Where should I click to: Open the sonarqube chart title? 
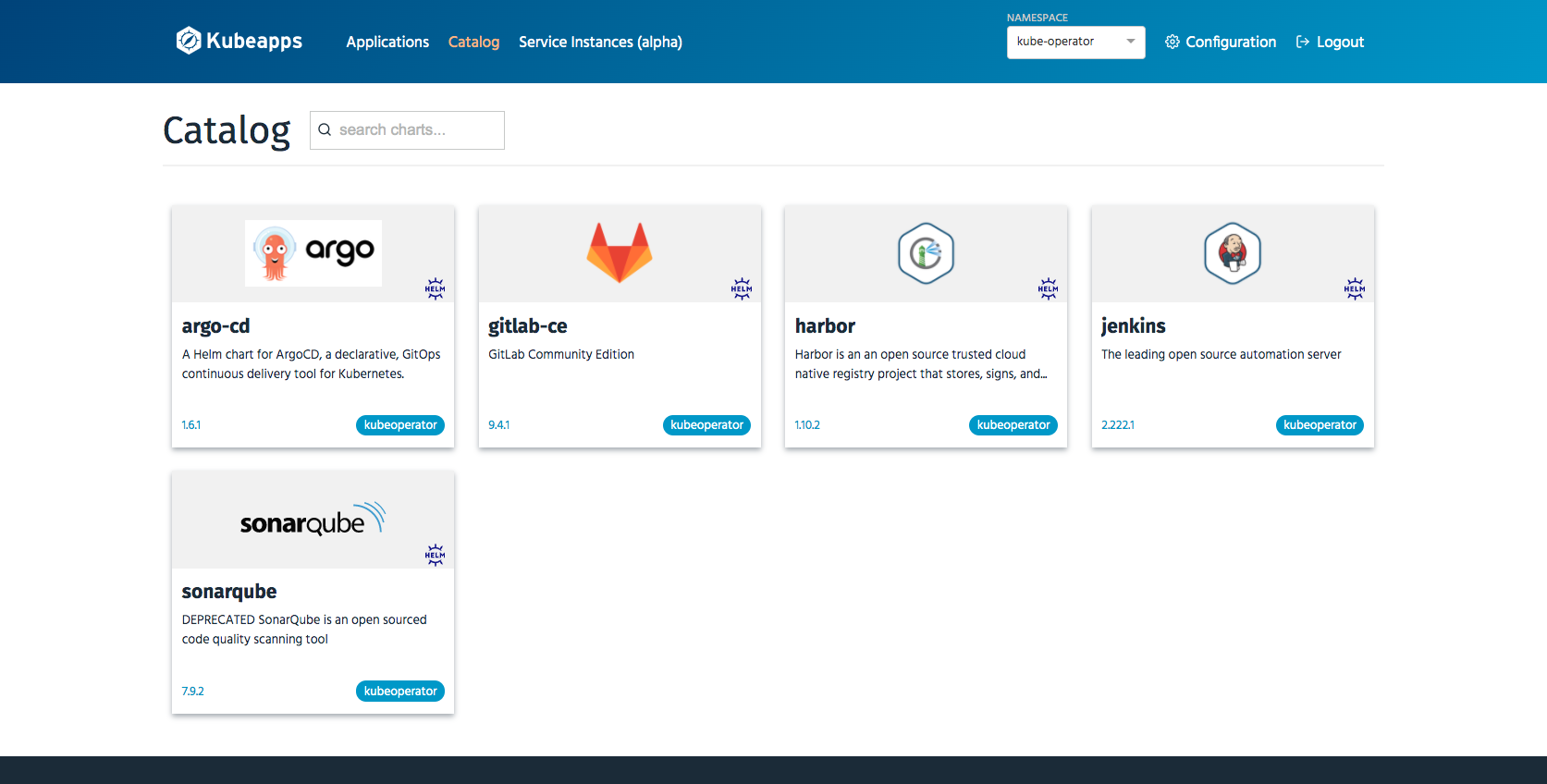(229, 592)
